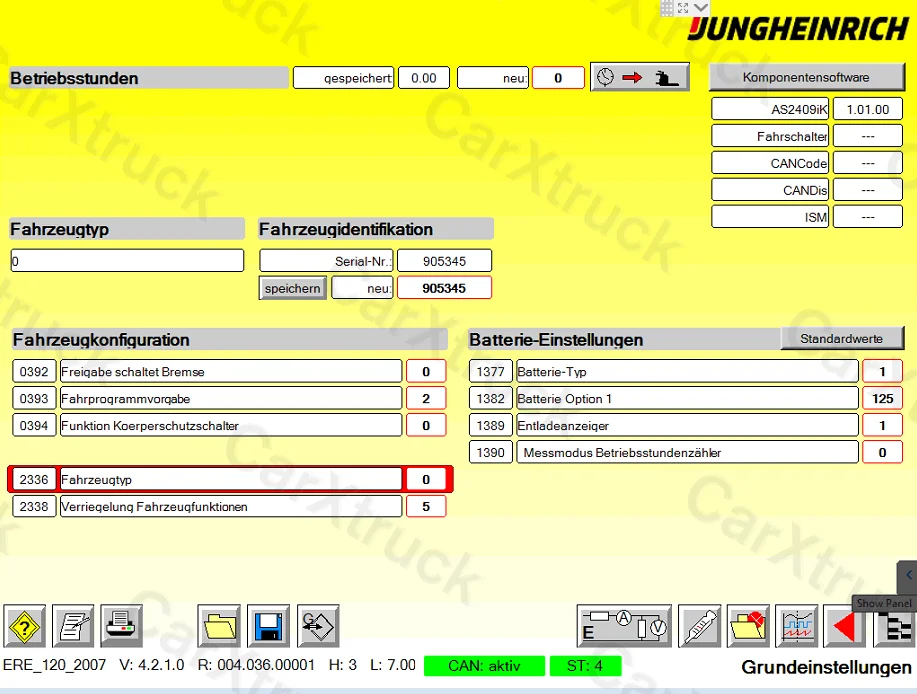
Task: Click the CANDis component label
Action: 770,189
